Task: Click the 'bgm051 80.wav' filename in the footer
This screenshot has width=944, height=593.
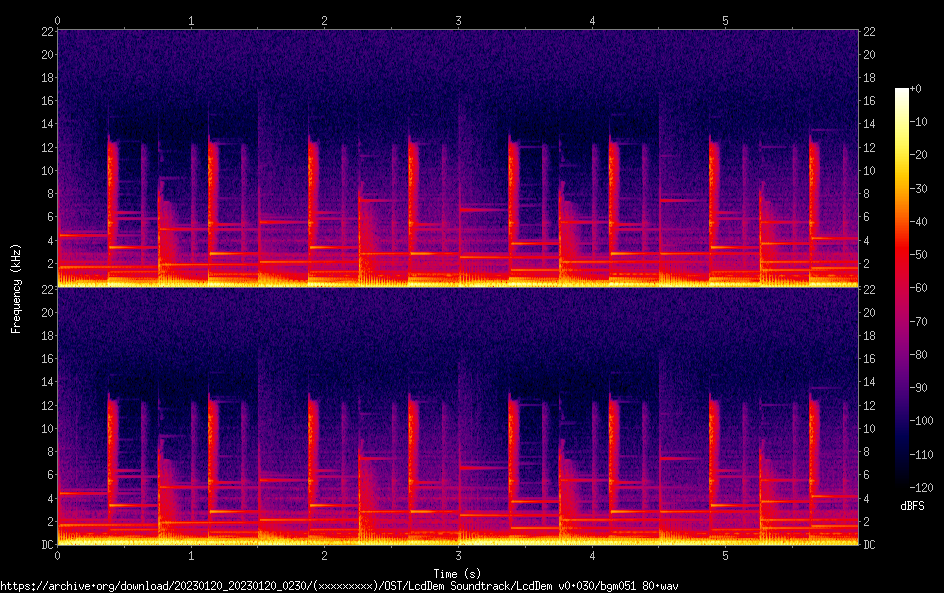Action: [639, 586]
